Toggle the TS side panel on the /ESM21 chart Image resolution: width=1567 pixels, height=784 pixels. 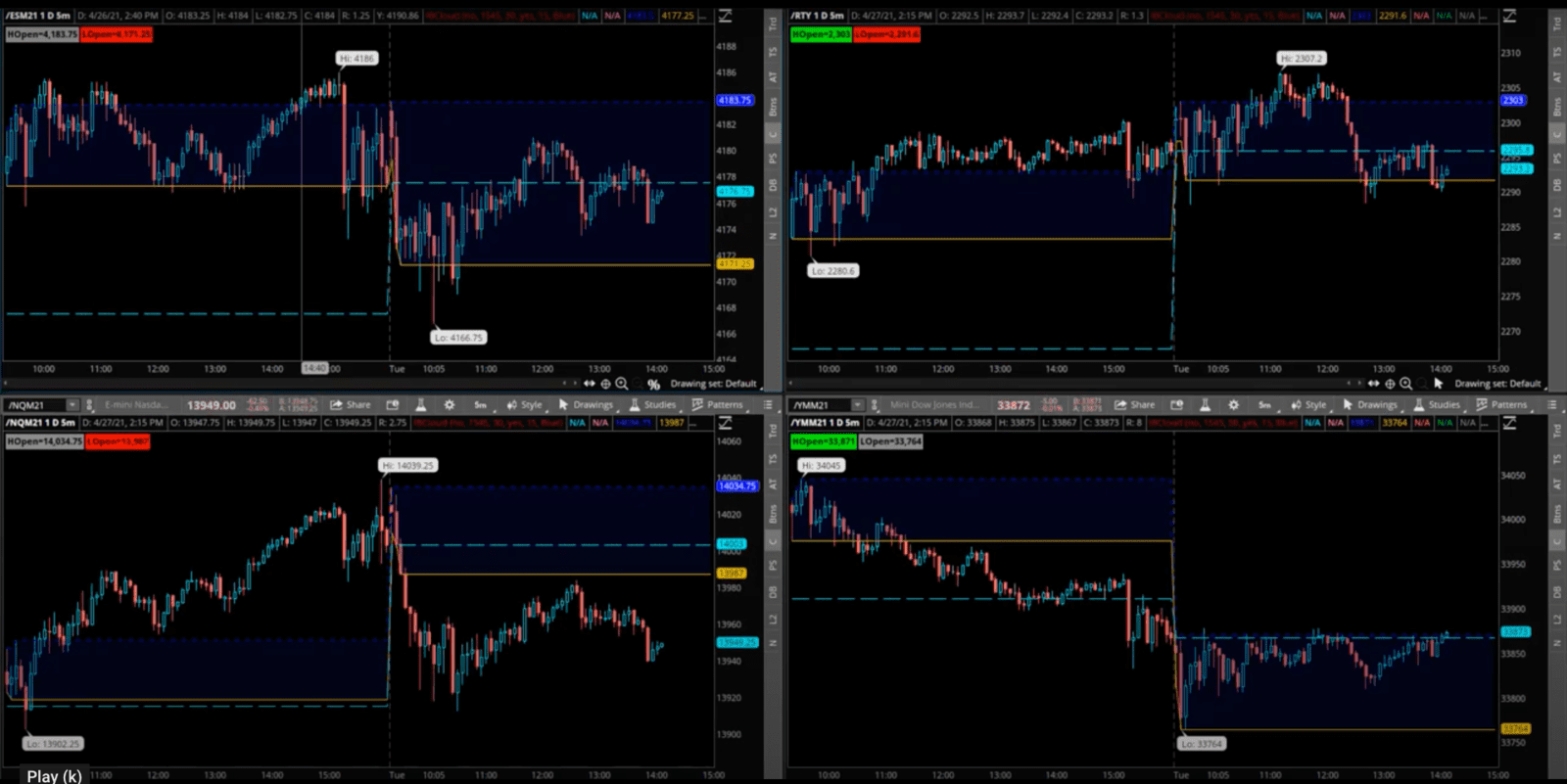coord(773,52)
